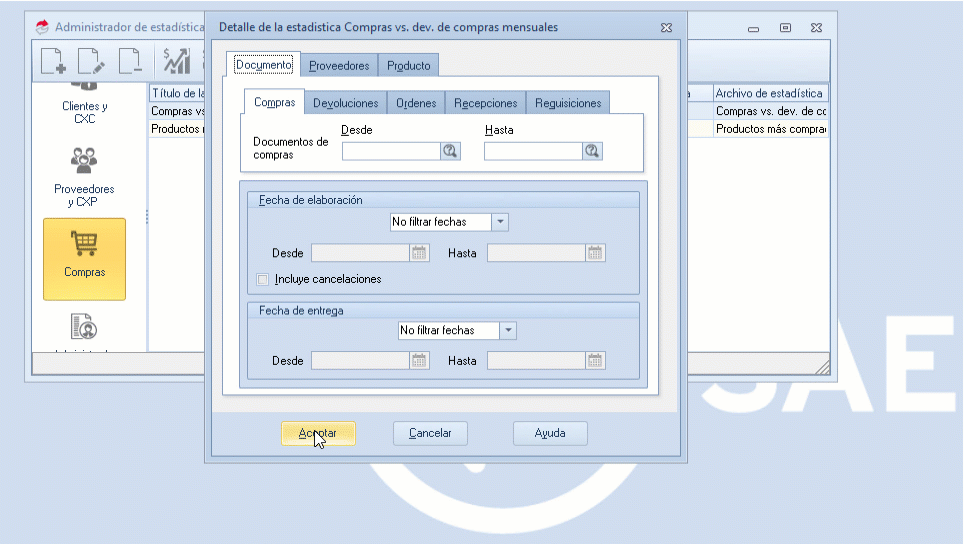The image size is (964, 544).
Task: Click search icon beside Desde documents field
Action: point(450,151)
